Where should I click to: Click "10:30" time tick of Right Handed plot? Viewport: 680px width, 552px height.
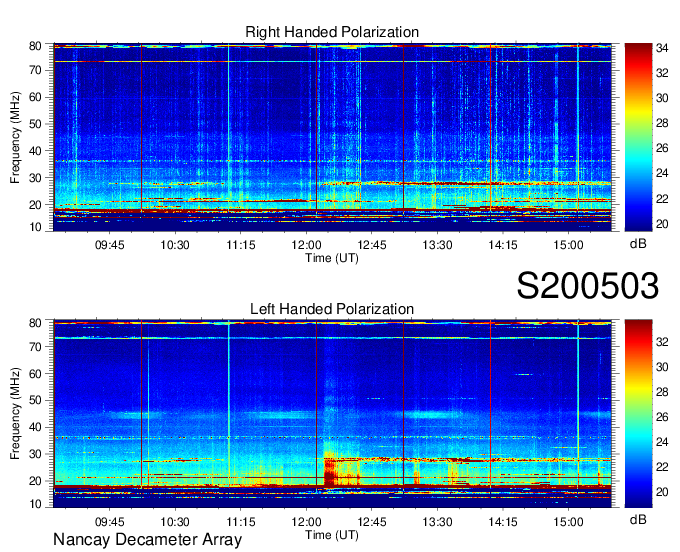[x=175, y=245]
